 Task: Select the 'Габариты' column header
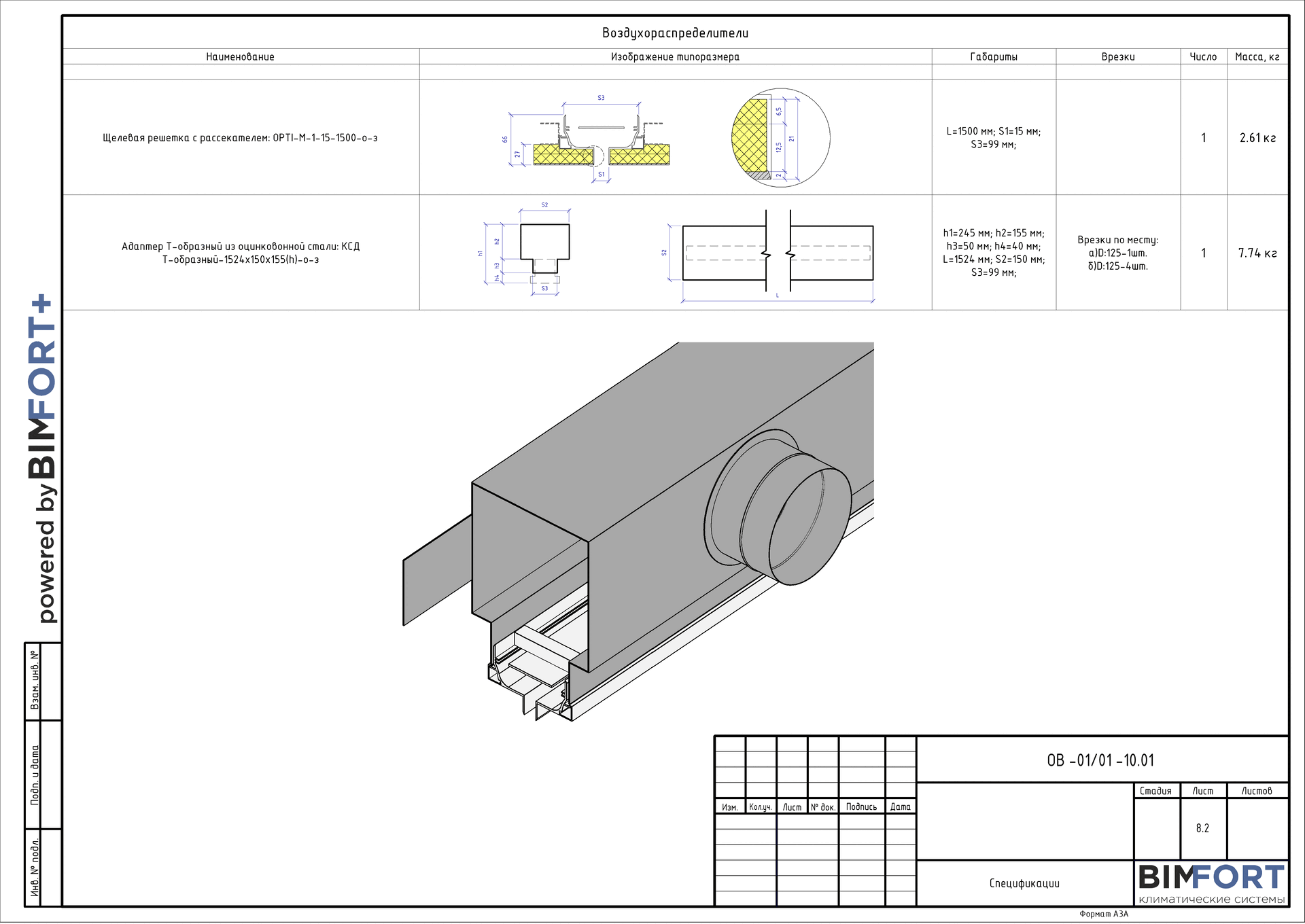pyautogui.click(x=993, y=57)
